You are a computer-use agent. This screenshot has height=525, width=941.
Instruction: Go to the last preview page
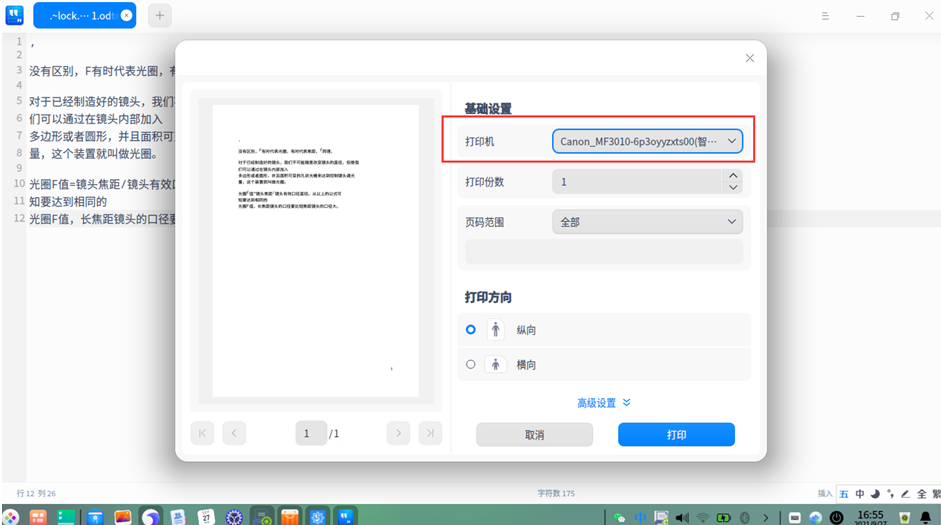pyautogui.click(x=430, y=433)
